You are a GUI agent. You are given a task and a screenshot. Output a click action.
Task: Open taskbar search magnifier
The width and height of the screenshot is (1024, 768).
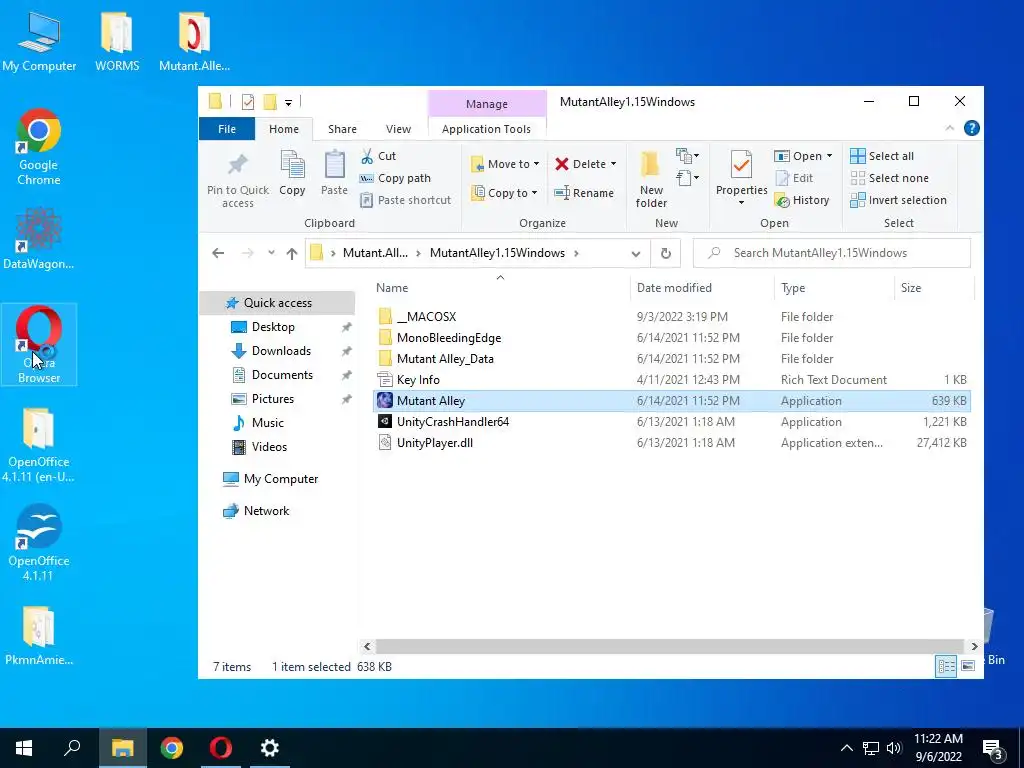(x=72, y=748)
